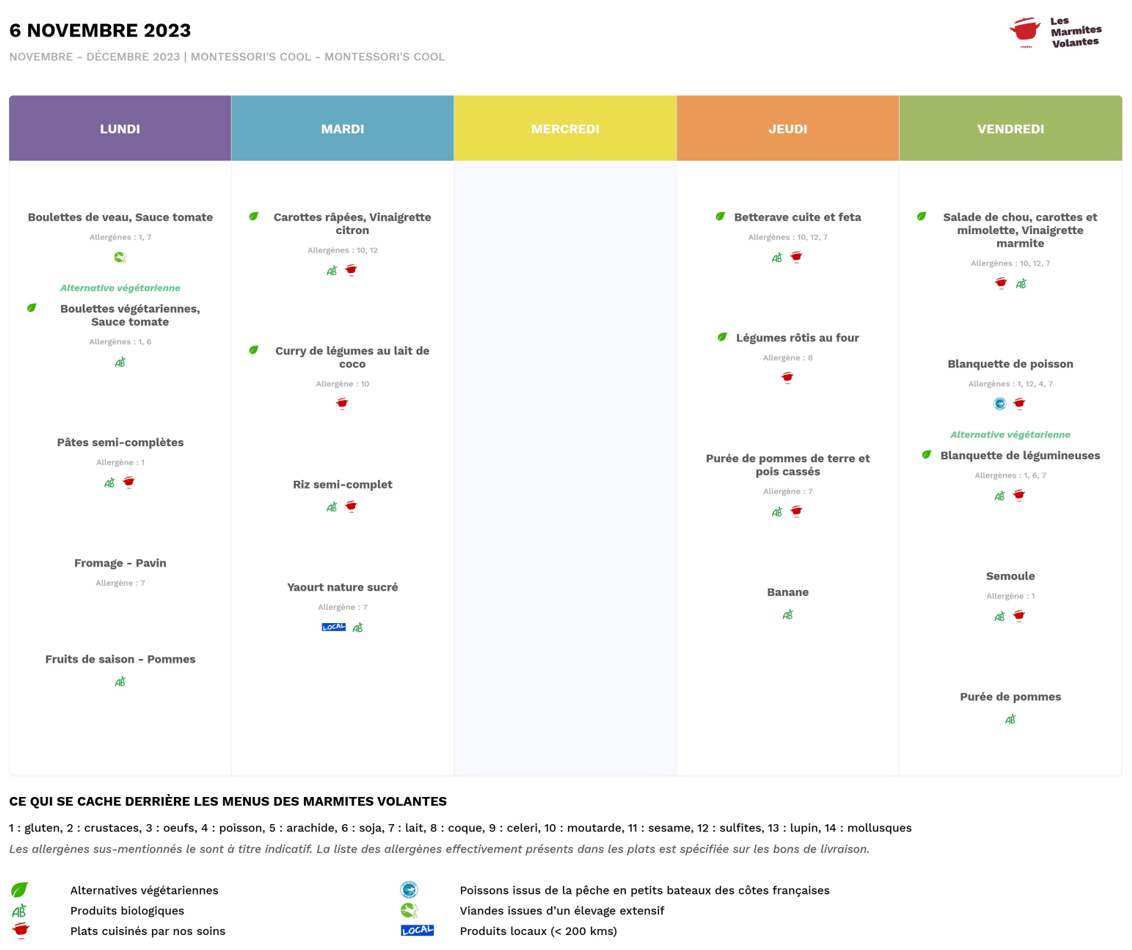This screenshot has width=1132, height=950.
Task: Click the Les Marmites Volantes logo
Action: tap(1055, 32)
